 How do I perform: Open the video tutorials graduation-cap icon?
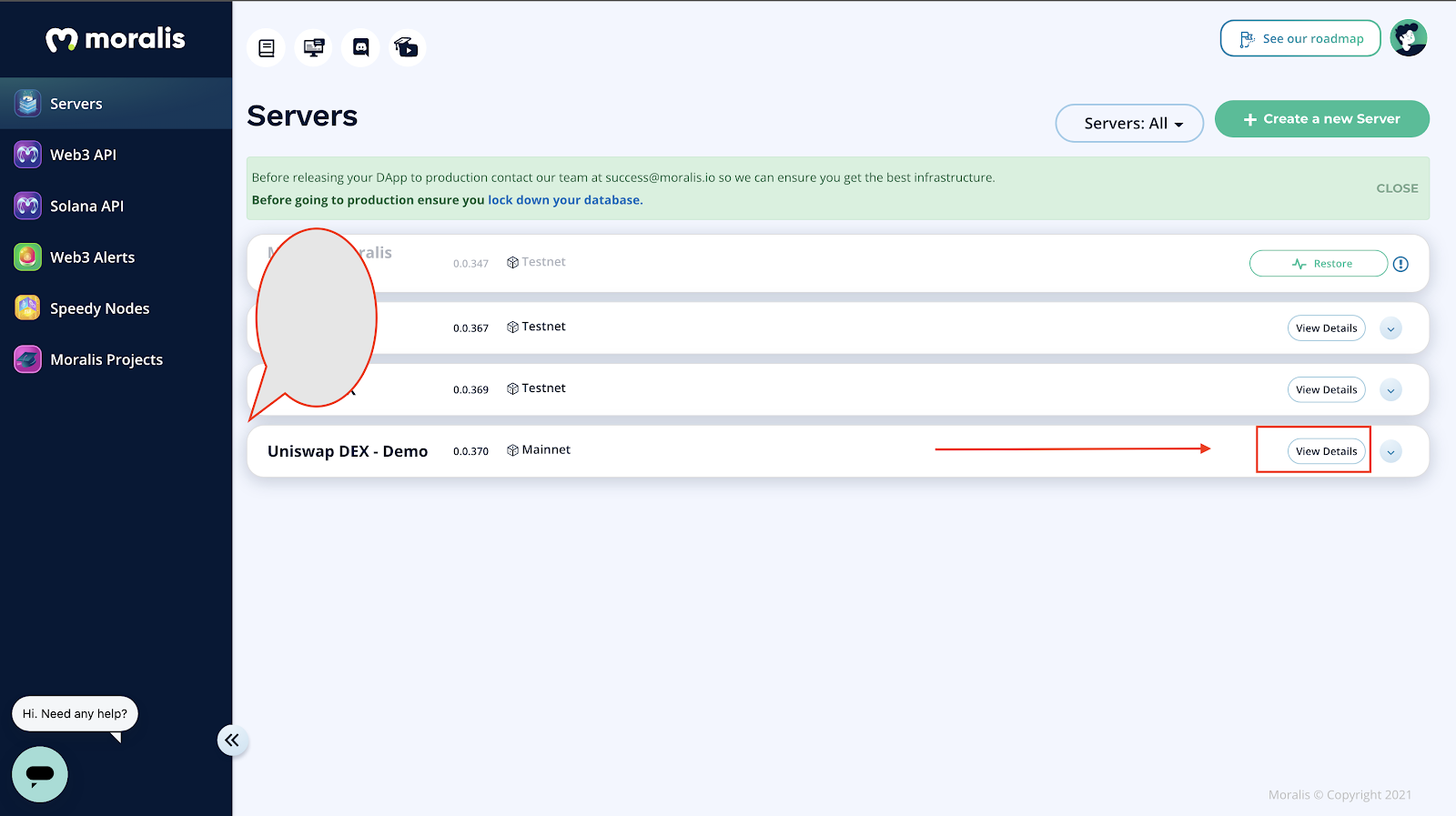[407, 48]
